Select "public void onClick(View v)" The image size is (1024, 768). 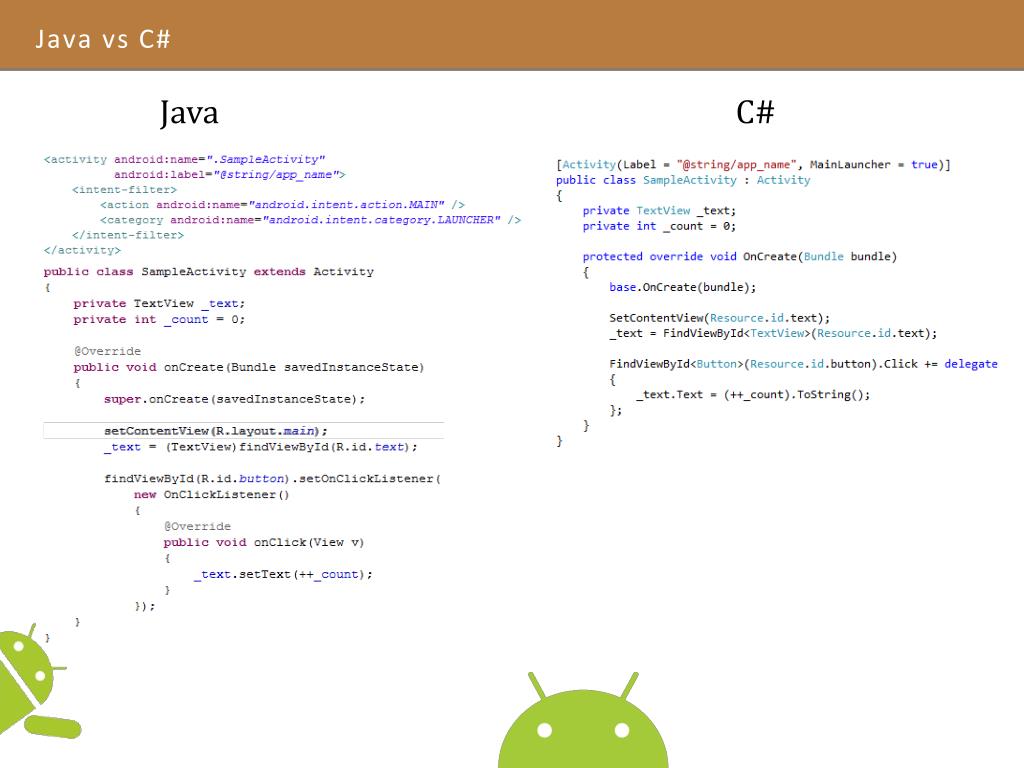pos(264,543)
